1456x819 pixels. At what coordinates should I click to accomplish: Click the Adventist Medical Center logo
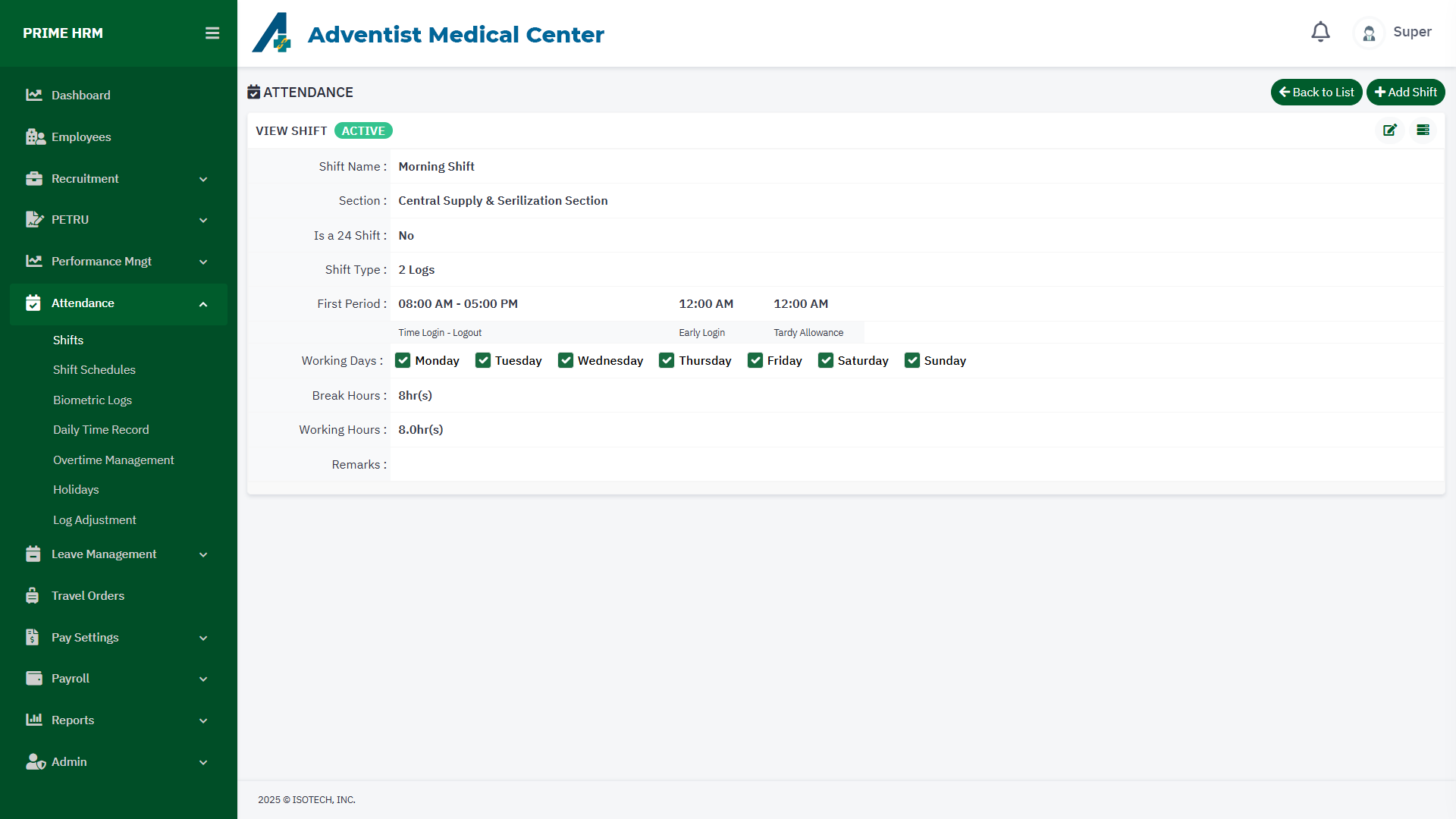(x=271, y=33)
